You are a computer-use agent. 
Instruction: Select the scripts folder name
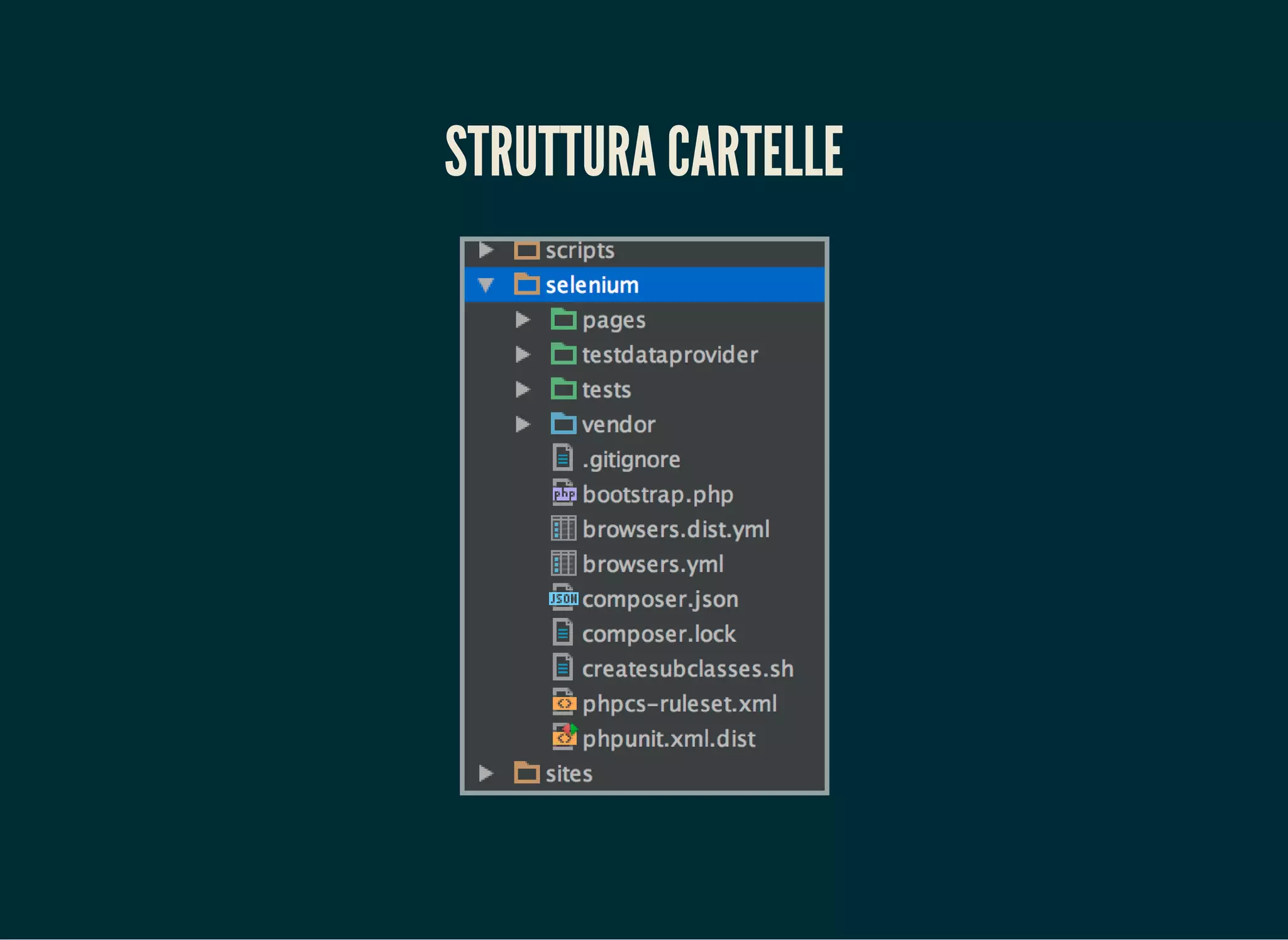pos(580,251)
